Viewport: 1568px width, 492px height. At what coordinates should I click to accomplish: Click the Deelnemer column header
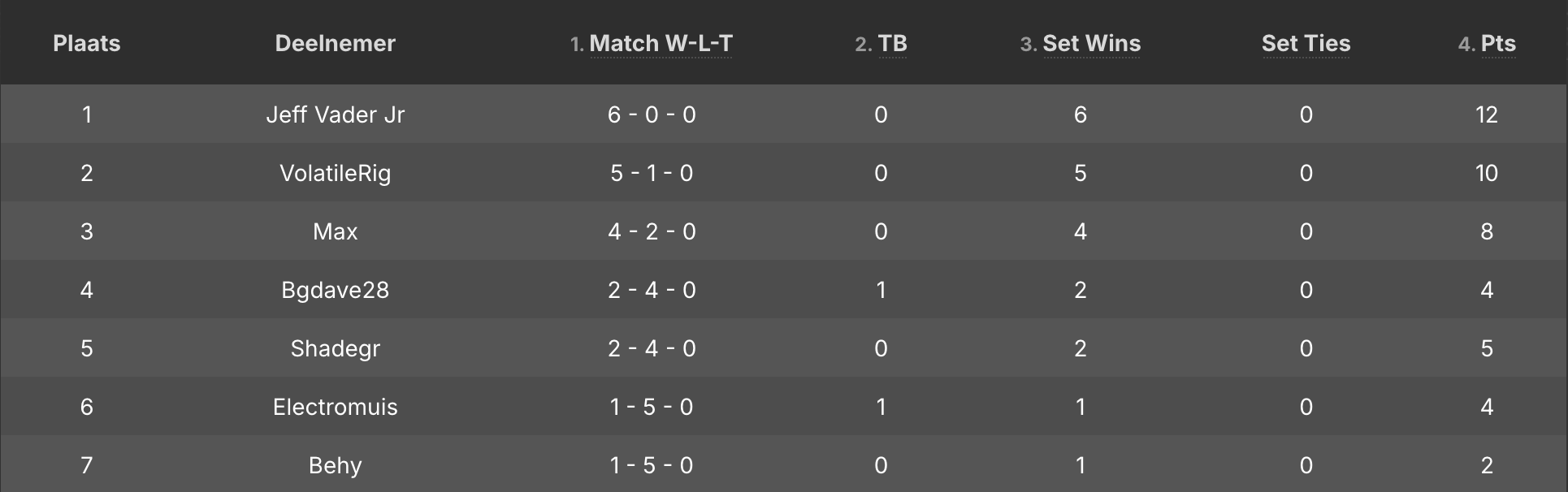click(335, 44)
